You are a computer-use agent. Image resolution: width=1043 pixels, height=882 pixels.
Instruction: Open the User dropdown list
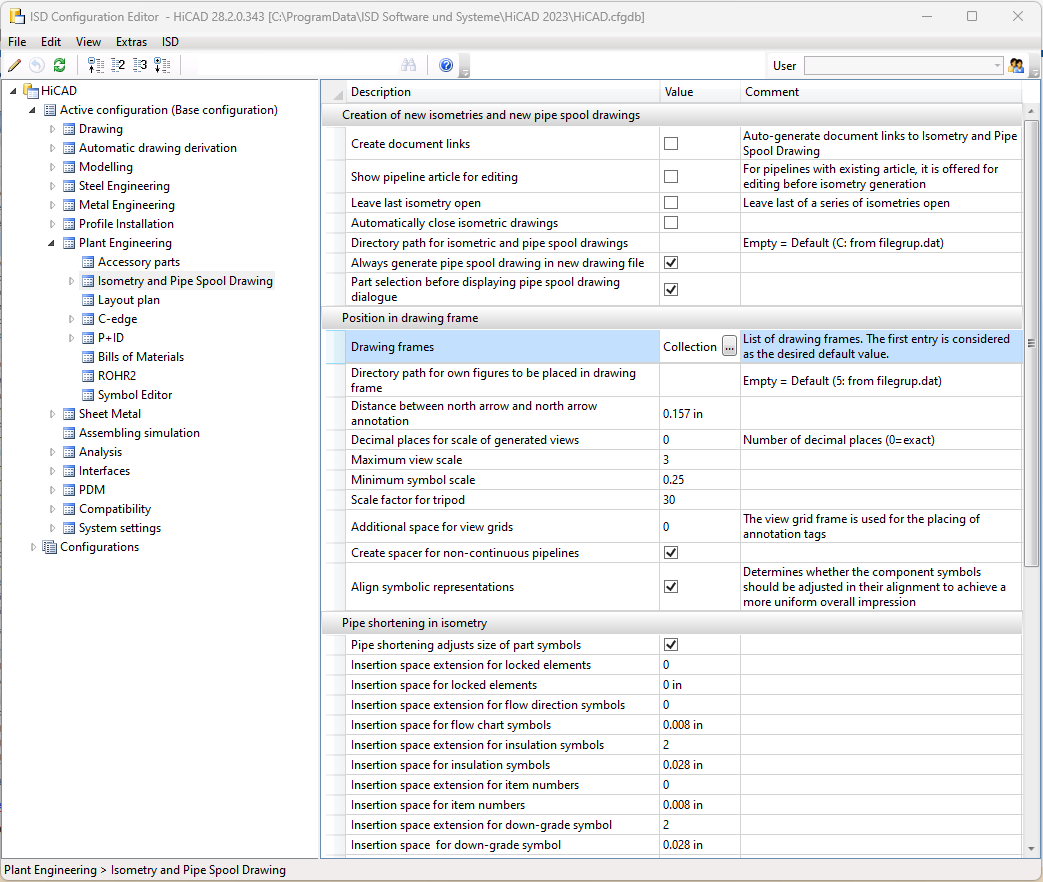point(997,66)
